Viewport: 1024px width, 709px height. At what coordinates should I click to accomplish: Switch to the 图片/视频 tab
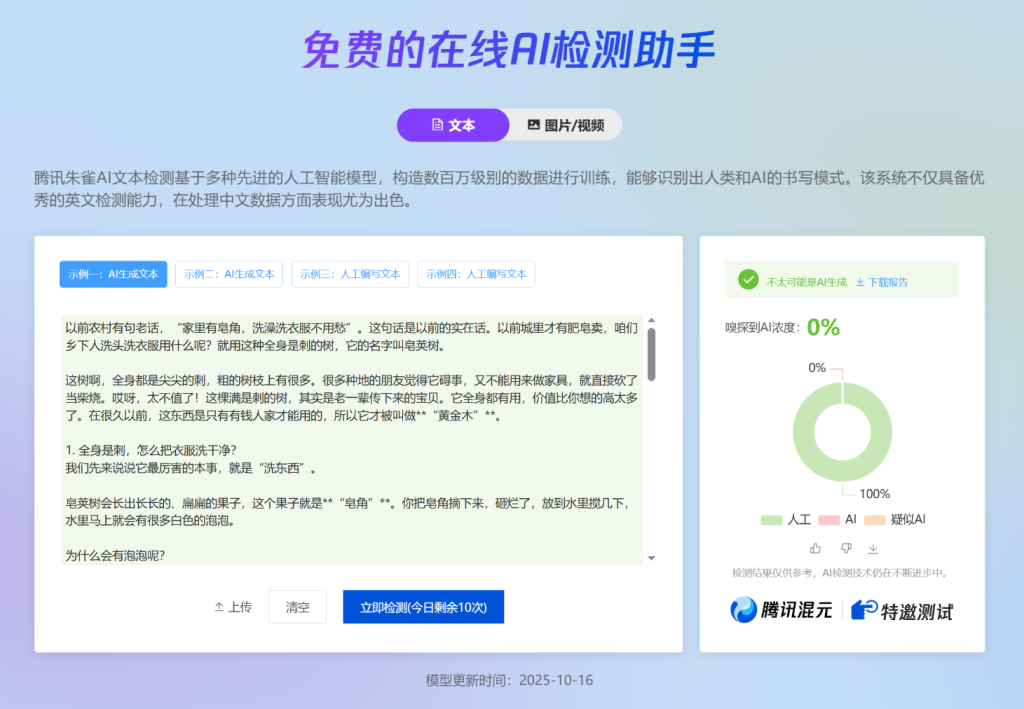coord(565,124)
